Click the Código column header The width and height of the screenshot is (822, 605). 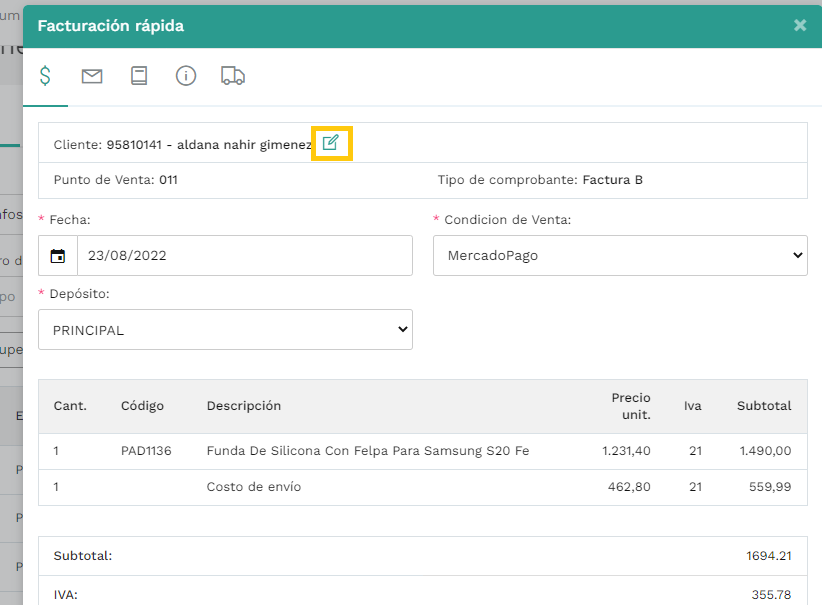pos(143,406)
